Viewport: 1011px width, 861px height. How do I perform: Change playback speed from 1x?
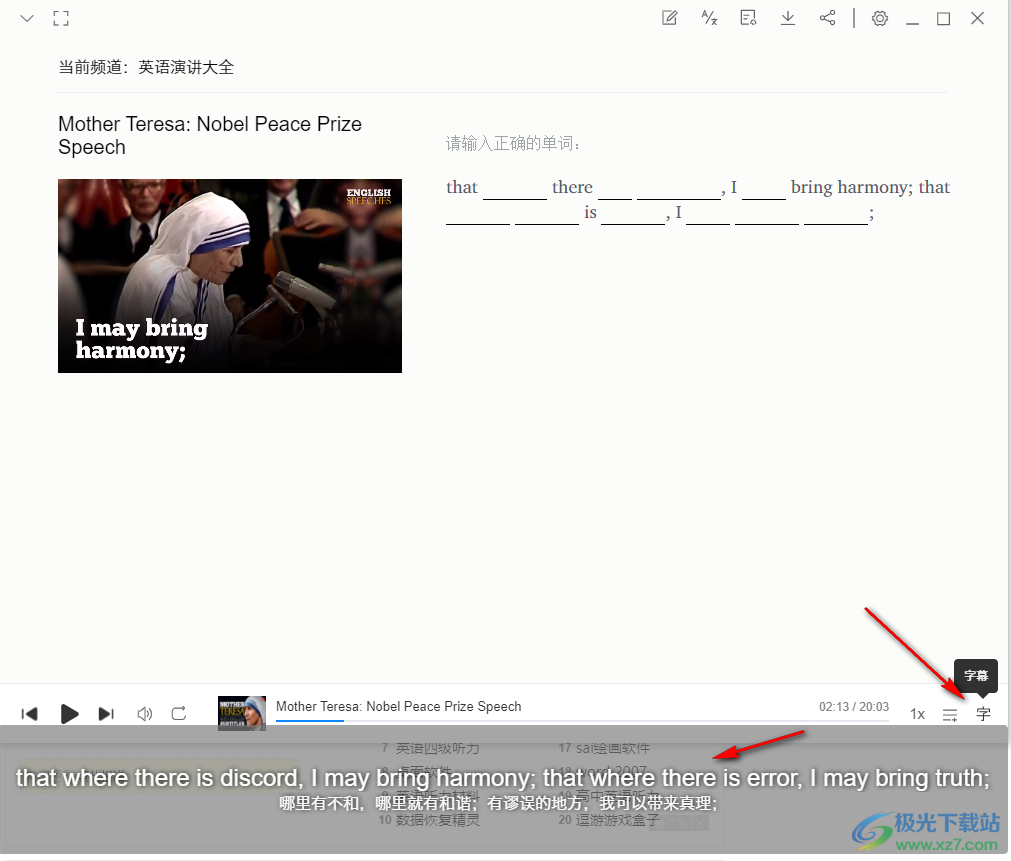[x=918, y=714]
